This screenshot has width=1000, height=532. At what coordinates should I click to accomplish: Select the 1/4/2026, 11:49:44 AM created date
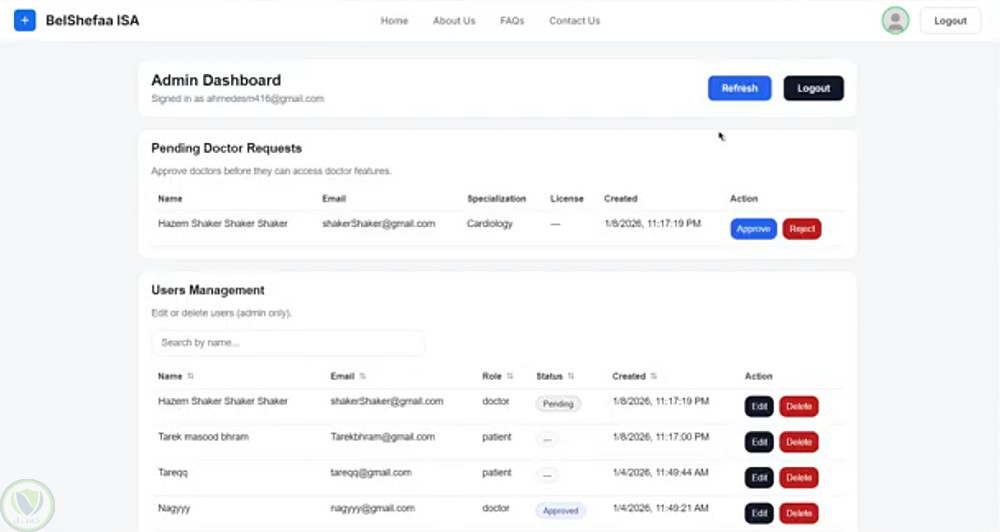point(660,473)
